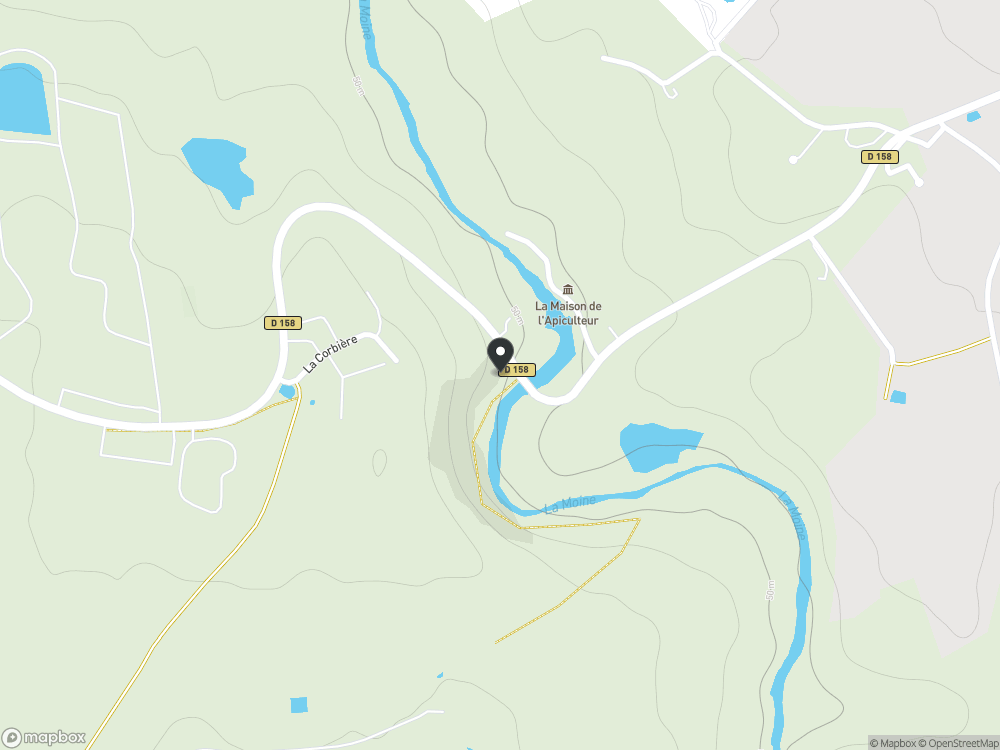Click the 50 m contour label near the top
Image resolution: width=1000 pixels, height=750 pixels.
358,85
